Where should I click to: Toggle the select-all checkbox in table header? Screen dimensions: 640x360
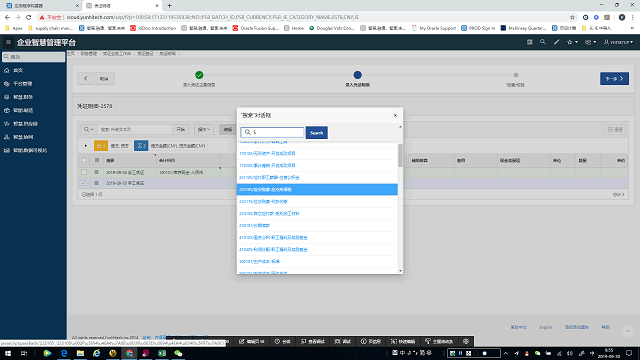(84, 160)
